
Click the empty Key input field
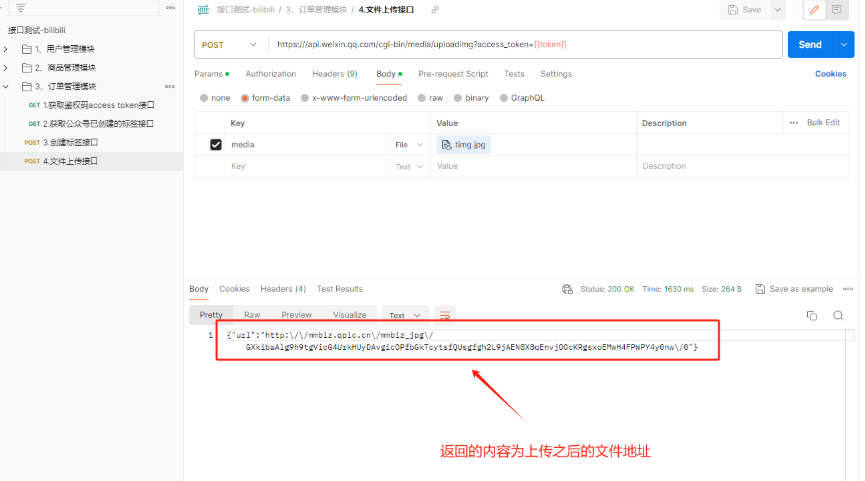click(x=309, y=166)
